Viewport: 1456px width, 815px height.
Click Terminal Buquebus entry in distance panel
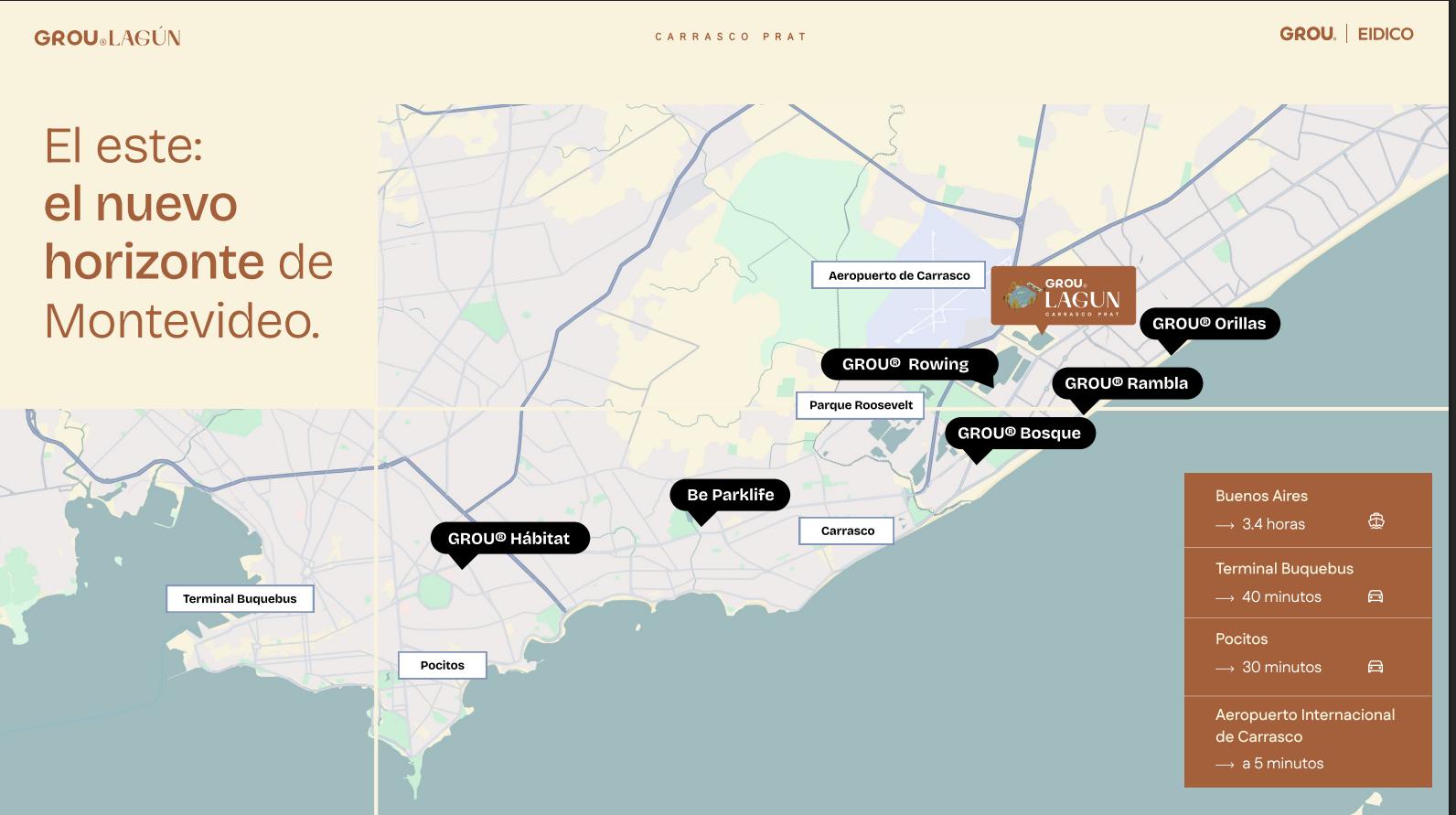[1284, 568]
